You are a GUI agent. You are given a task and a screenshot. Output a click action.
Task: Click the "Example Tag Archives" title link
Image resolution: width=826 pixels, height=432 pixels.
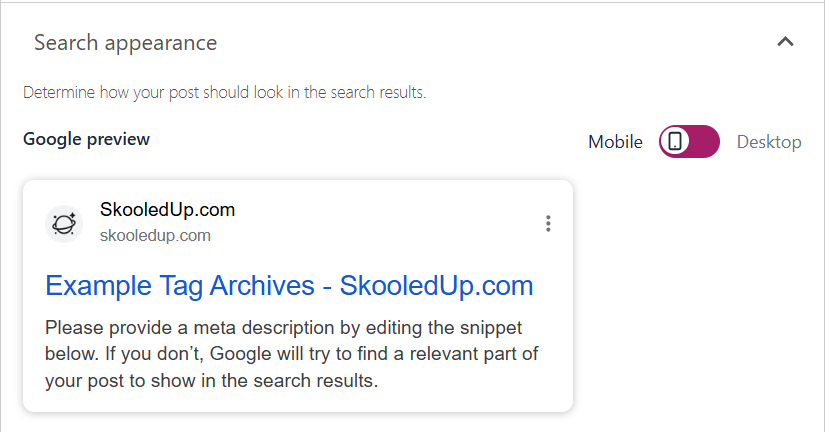click(x=185, y=286)
